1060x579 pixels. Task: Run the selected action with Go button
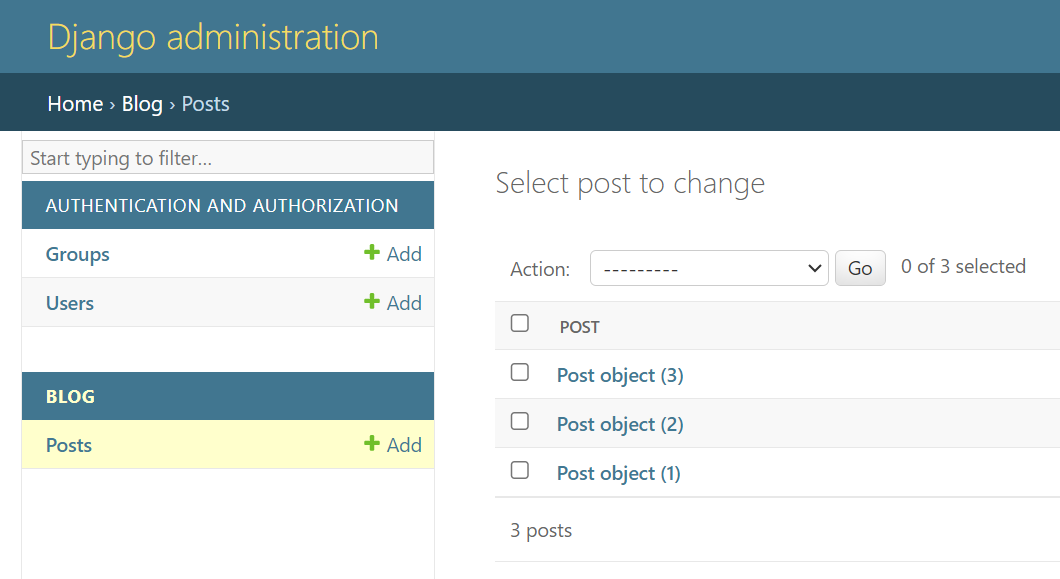point(860,269)
